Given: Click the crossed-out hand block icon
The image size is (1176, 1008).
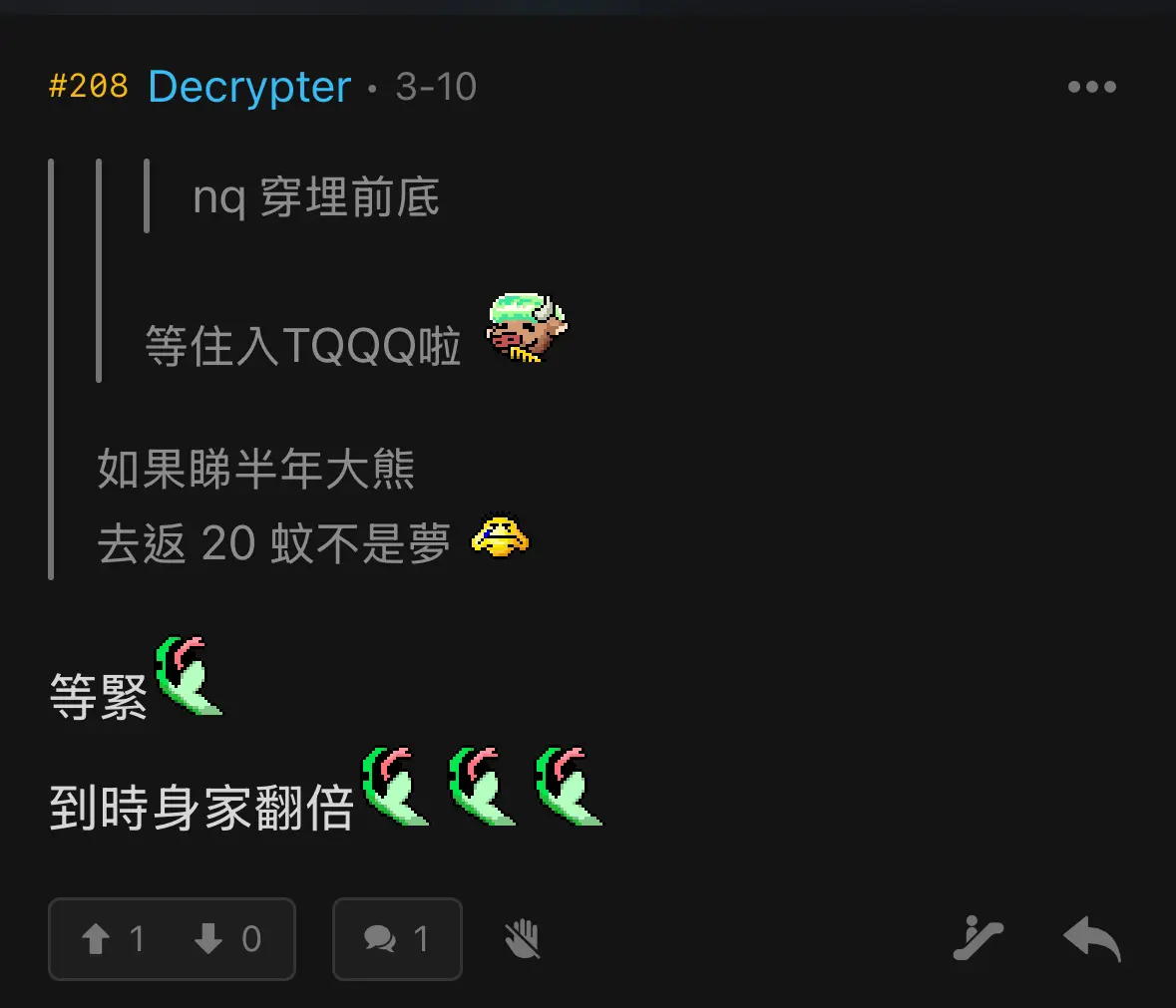Looking at the screenshot, I should [522, 939].
